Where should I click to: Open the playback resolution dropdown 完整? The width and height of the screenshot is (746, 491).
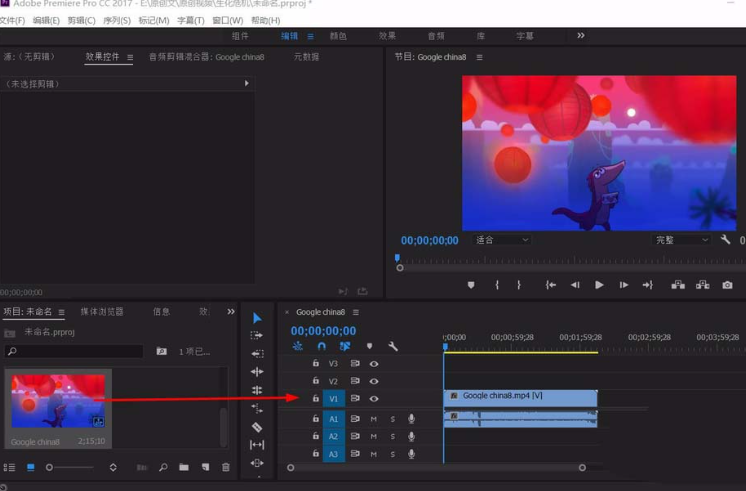tap(680, 240)
